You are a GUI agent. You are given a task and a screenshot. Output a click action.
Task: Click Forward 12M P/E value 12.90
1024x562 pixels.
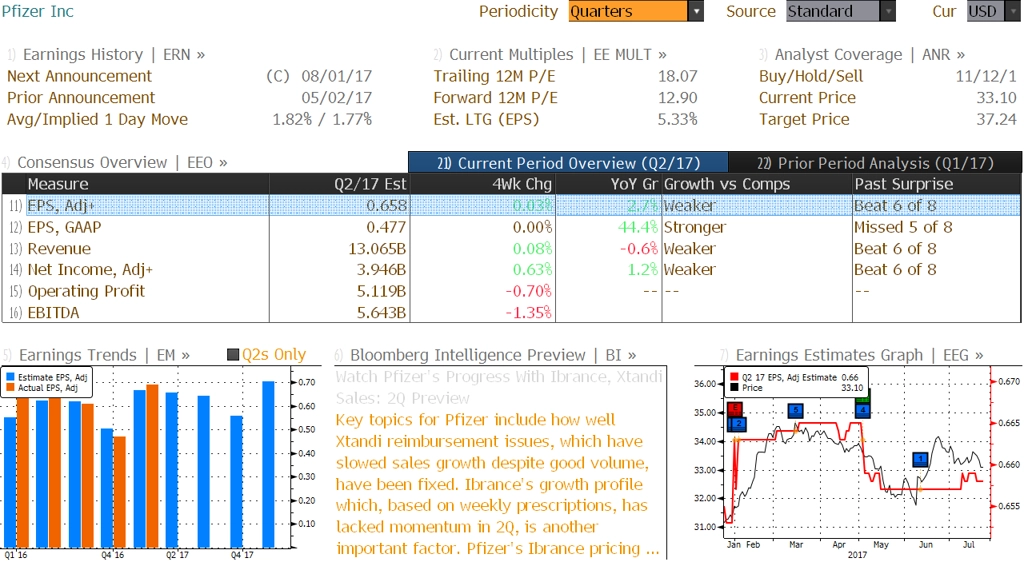677,98
